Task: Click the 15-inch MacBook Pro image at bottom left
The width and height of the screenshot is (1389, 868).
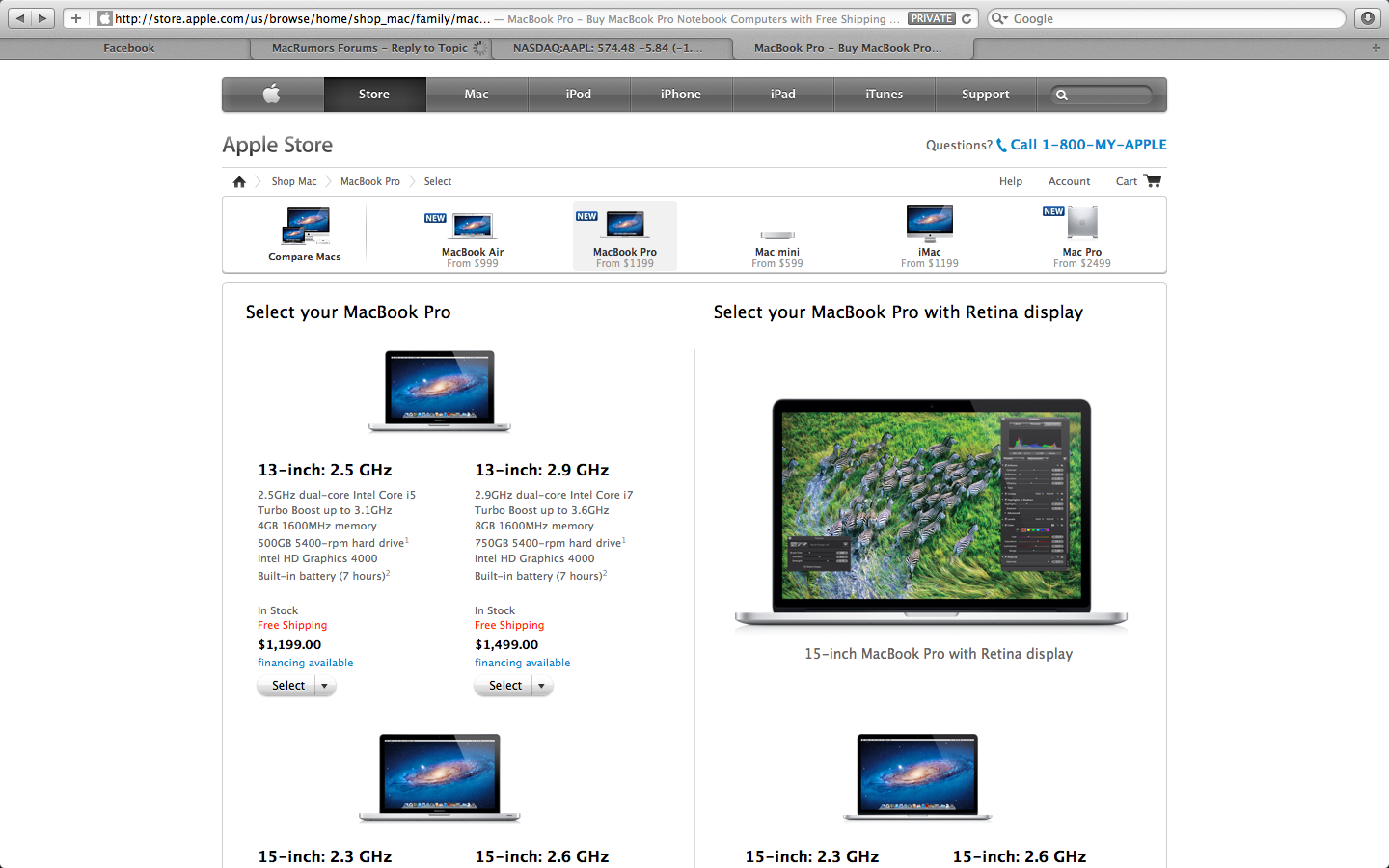Action: (440, 777)
